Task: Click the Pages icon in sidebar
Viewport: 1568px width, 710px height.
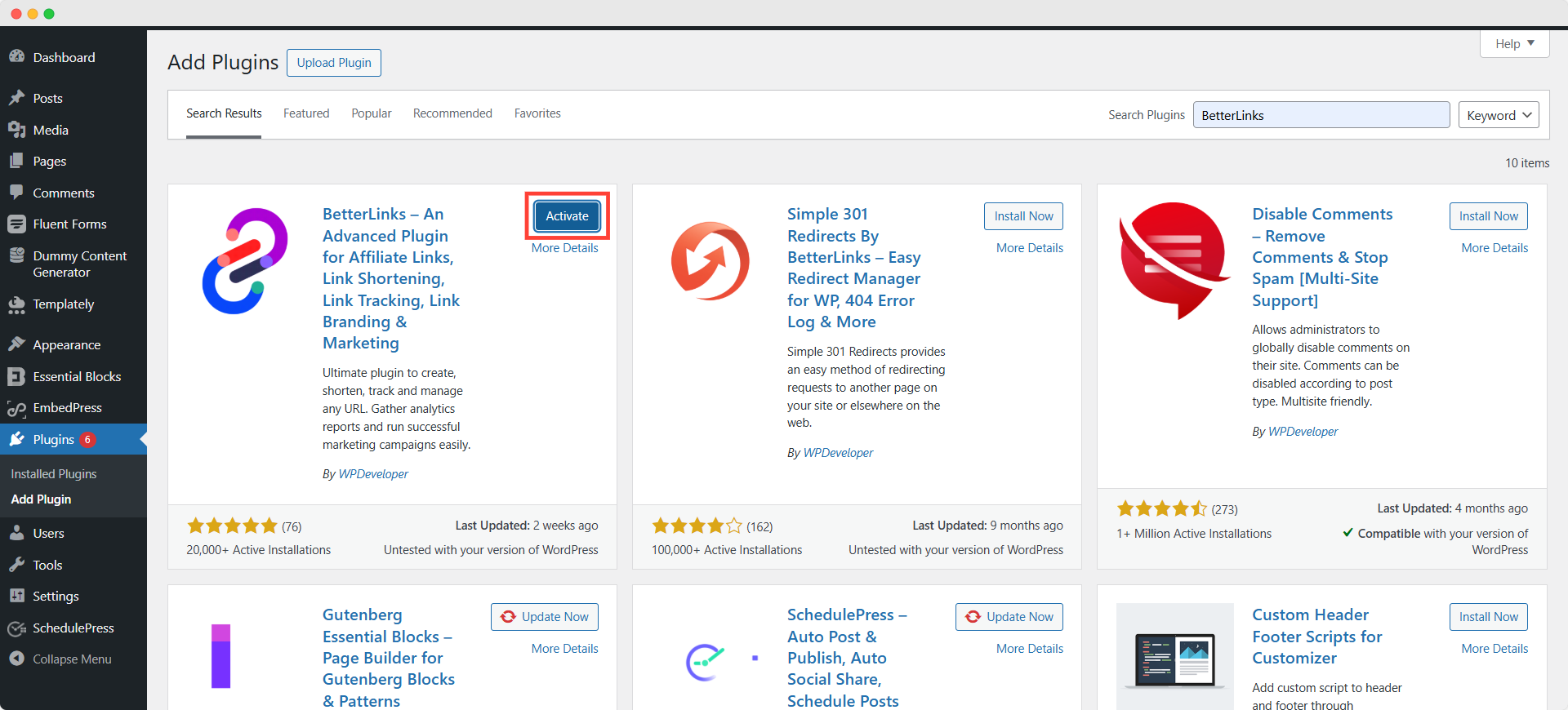Action: 16,162
